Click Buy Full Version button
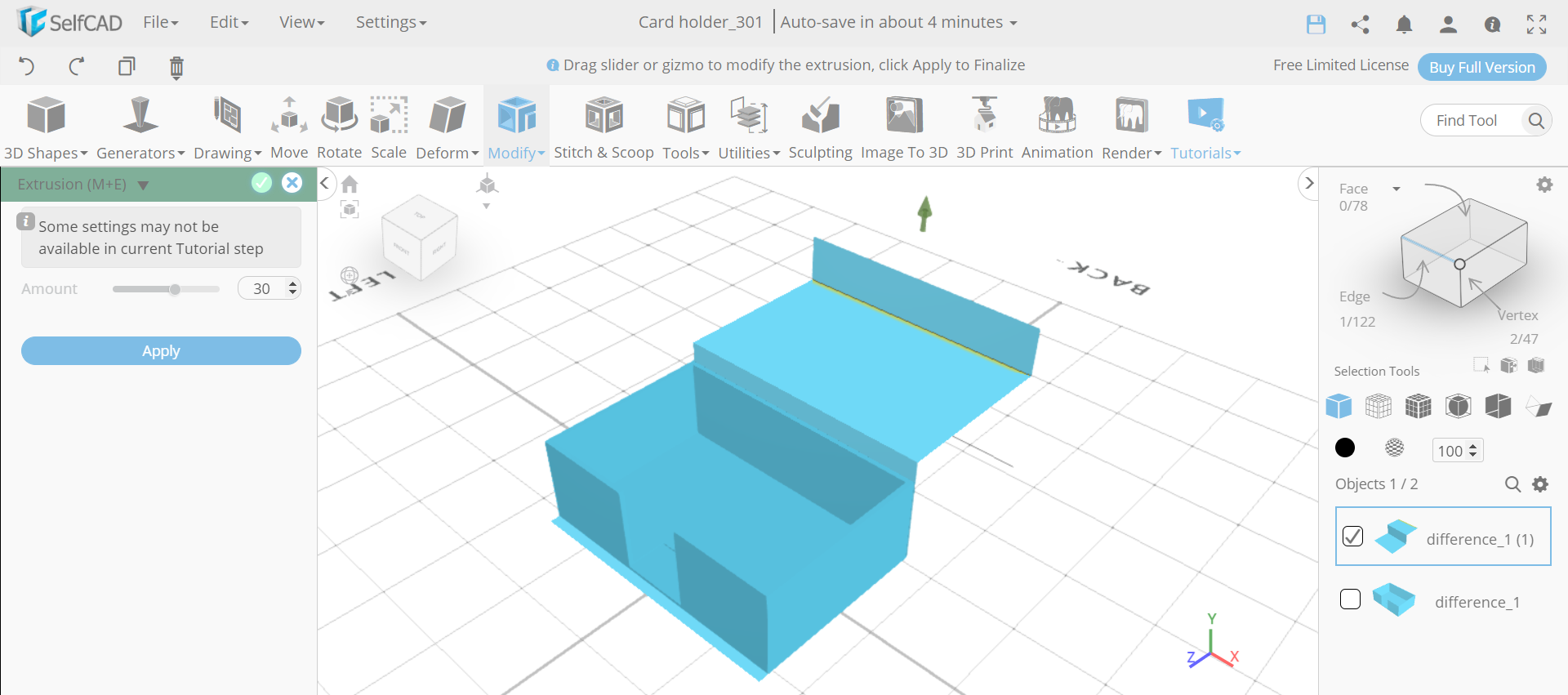The image size is (1568, 695). tap(1481, 67)
